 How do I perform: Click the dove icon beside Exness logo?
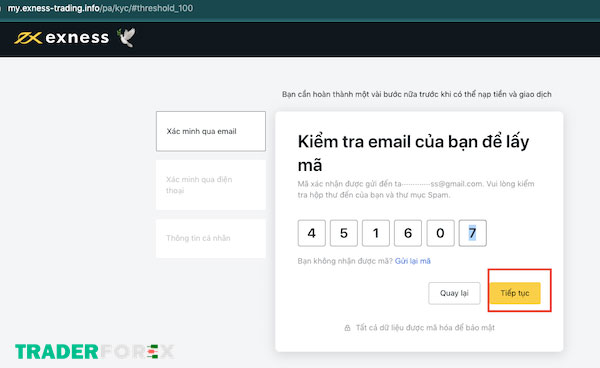tap(127, 37)
